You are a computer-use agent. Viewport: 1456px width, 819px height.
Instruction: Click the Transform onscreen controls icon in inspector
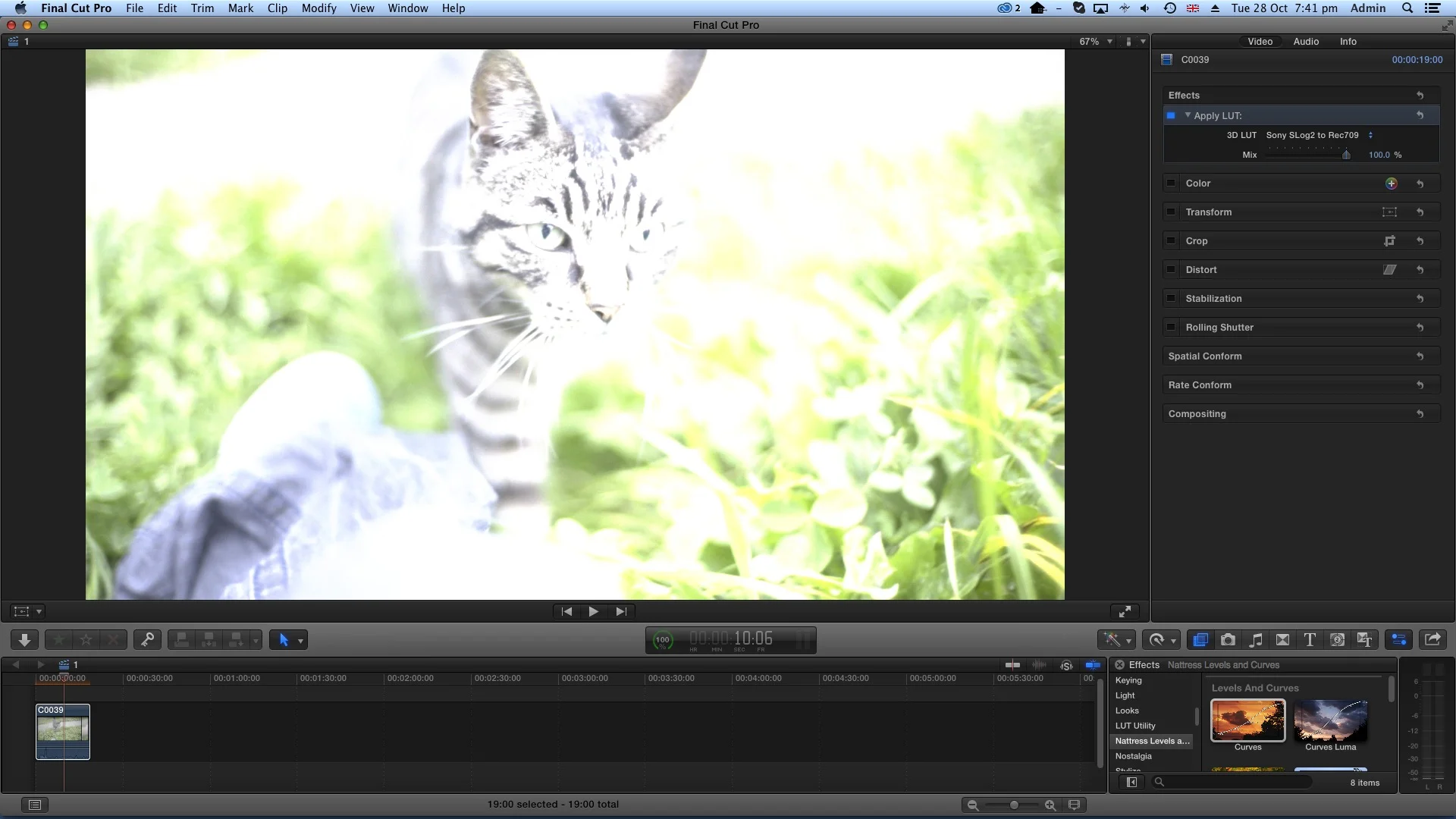(1389, 212)
